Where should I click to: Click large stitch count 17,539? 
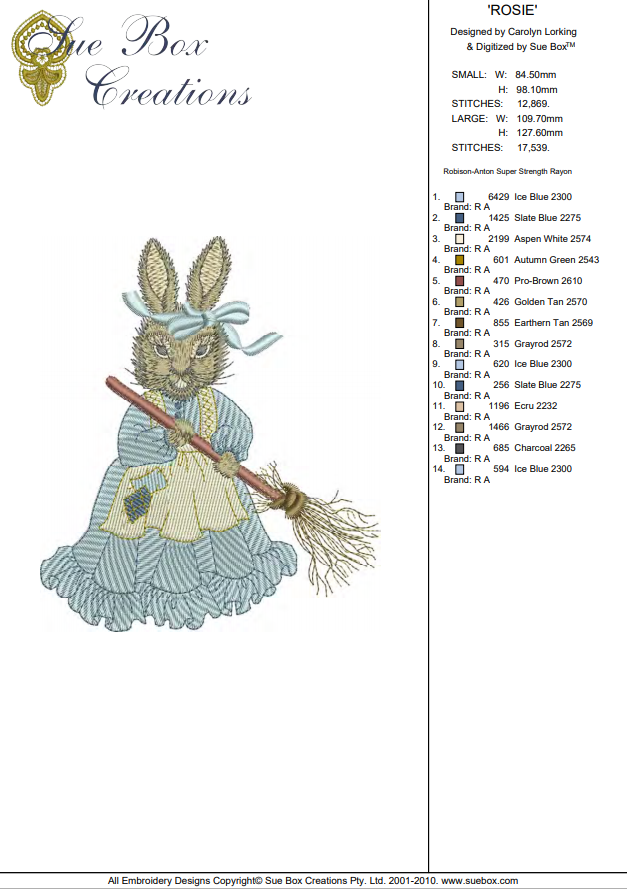(533, 147)
